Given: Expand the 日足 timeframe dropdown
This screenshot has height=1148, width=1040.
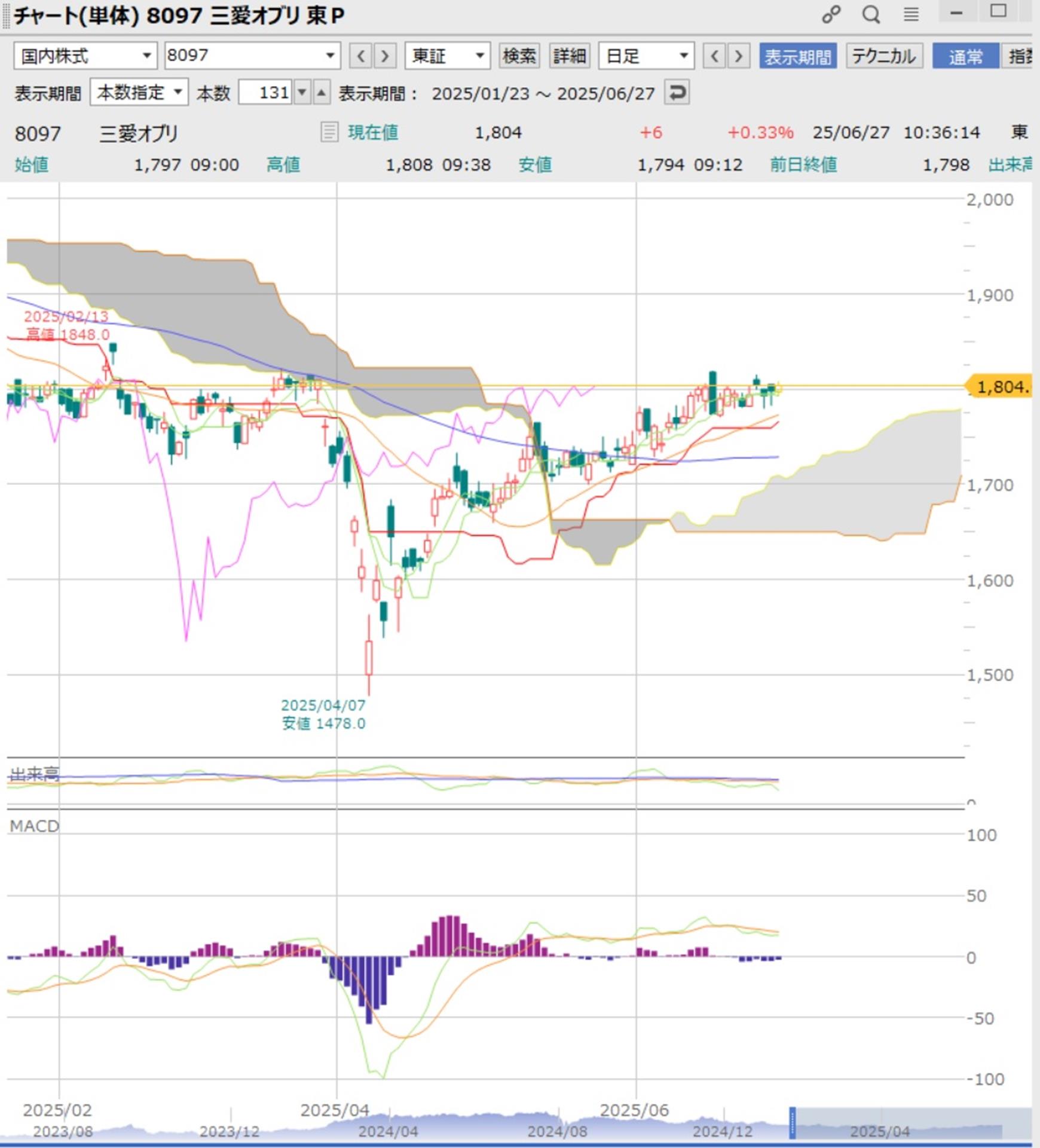Looking at the screenshot, I should (646, 56).
